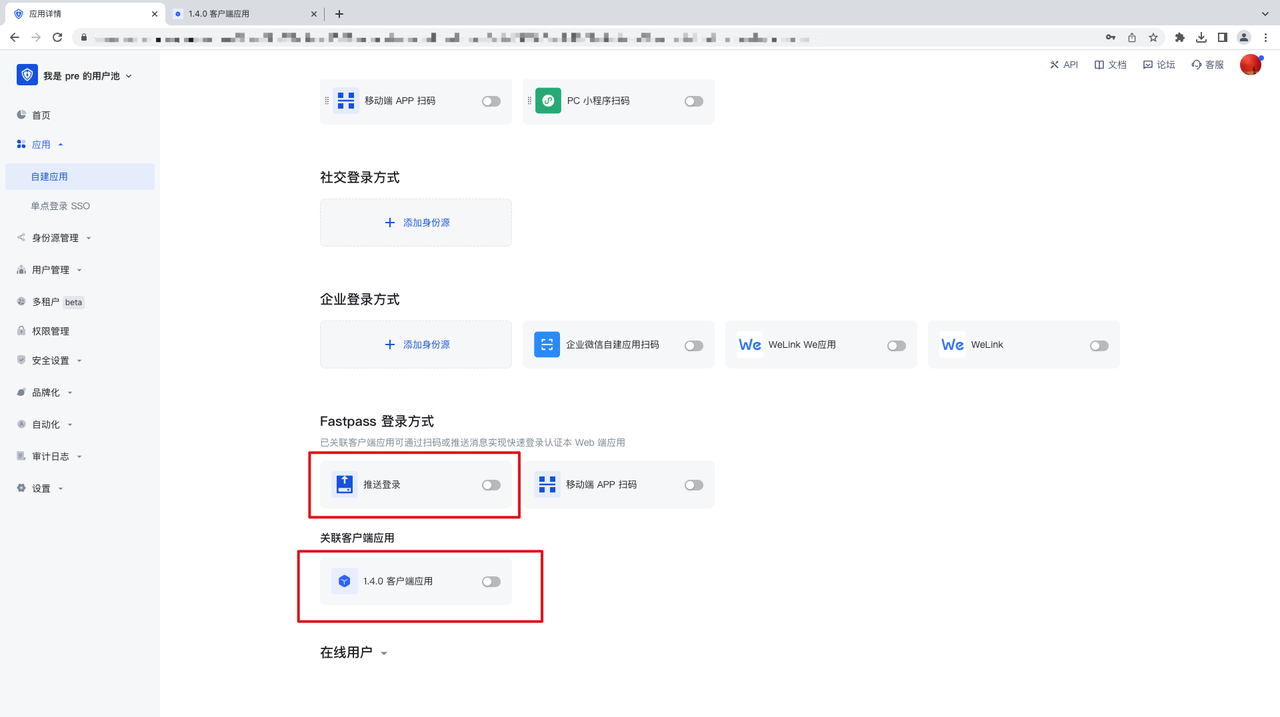Click the 1.4.0 客户端应用 cube icon
The image size is (1280, 717).
pyautogui.click(x=344, y=580)
